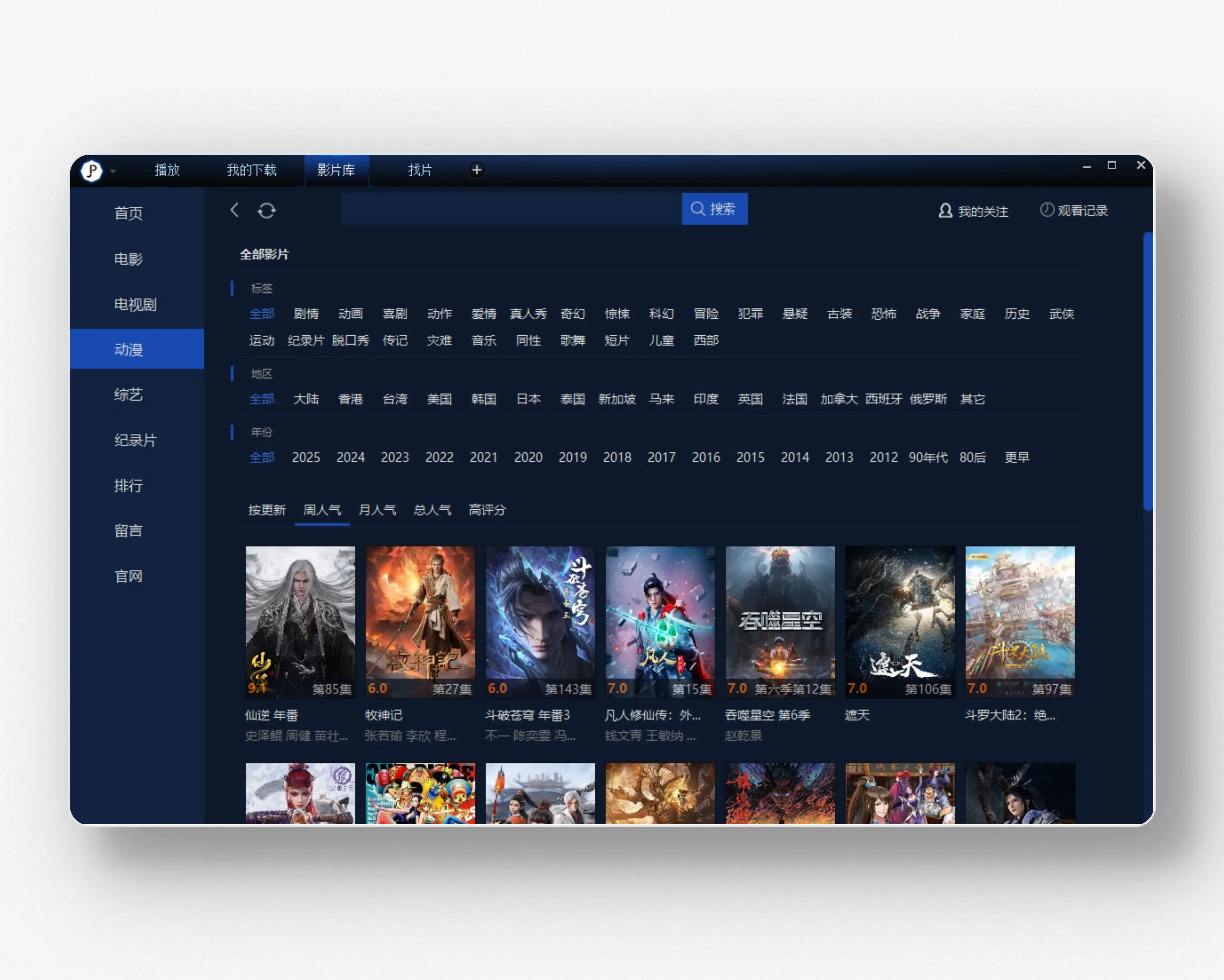Filter by tag 武侠
This screenshot has width=1224, height=980.
tap(1061, 314)
